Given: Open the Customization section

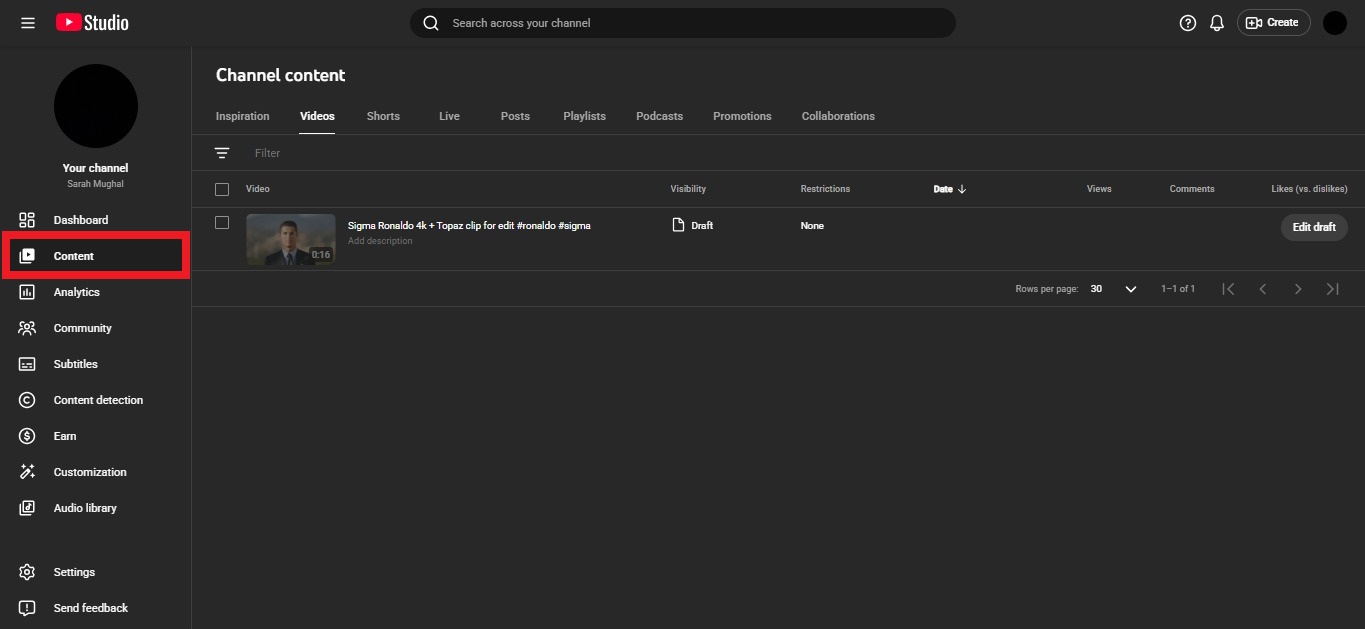Looking at the screenshot, I should 89,471.
